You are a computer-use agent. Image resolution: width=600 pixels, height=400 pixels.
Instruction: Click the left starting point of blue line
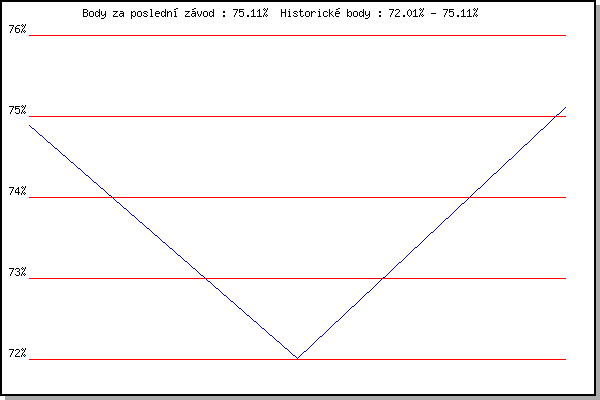coord(31,124)
